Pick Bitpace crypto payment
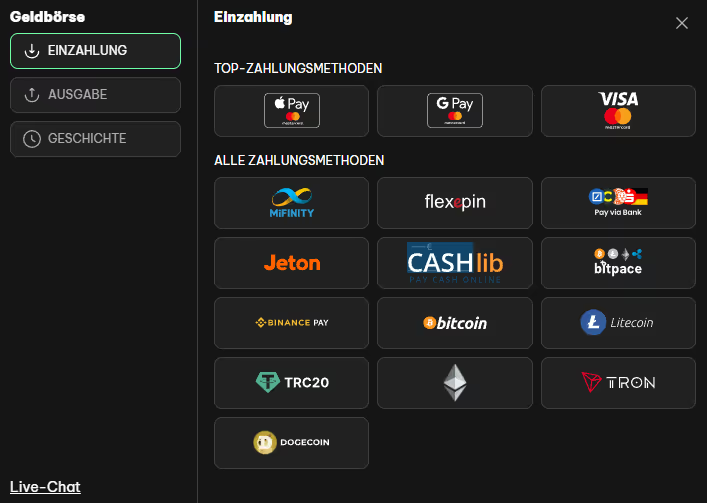The height and width of the screenshot is (503, 707). 618,263
